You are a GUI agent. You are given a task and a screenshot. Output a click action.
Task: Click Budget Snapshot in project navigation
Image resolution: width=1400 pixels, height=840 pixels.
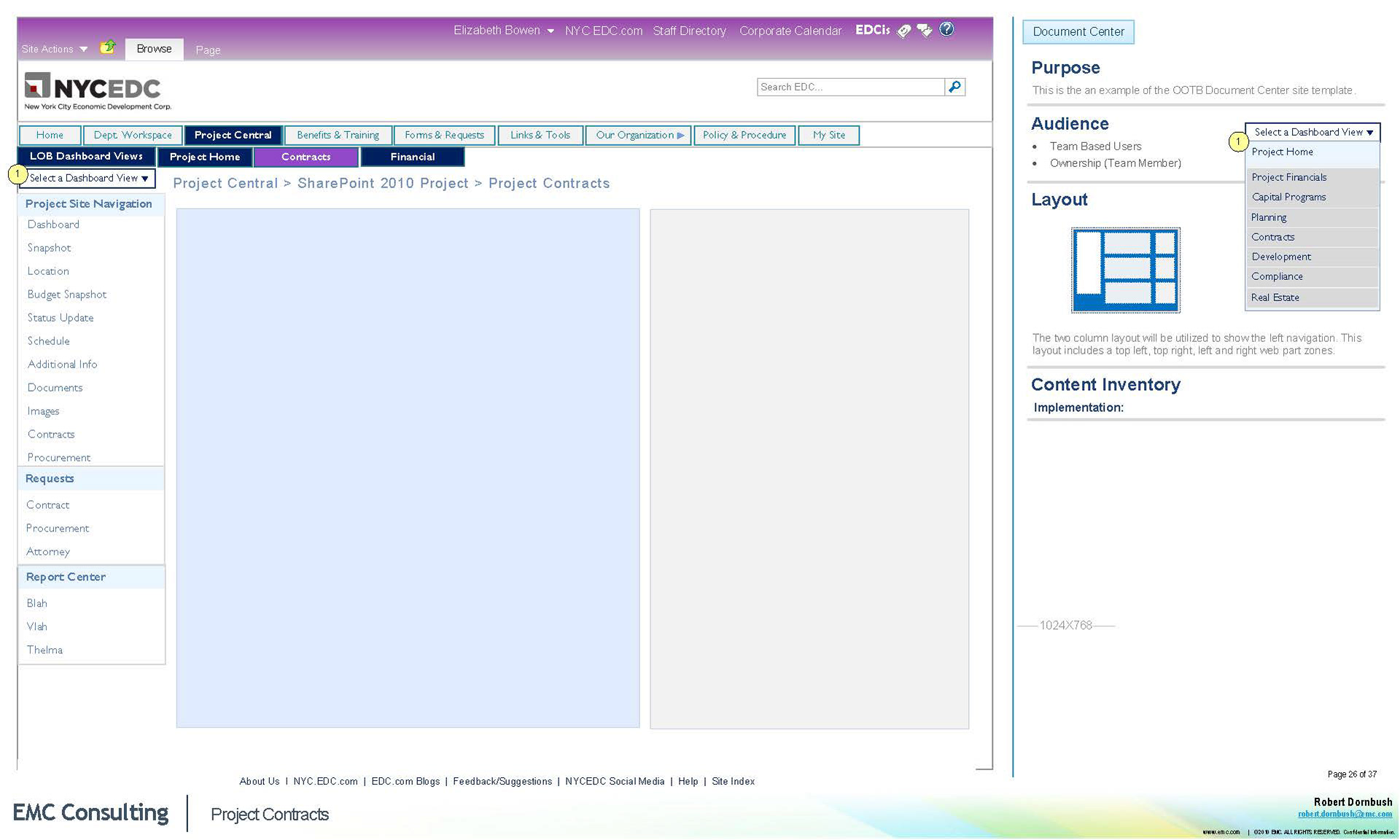67,295
